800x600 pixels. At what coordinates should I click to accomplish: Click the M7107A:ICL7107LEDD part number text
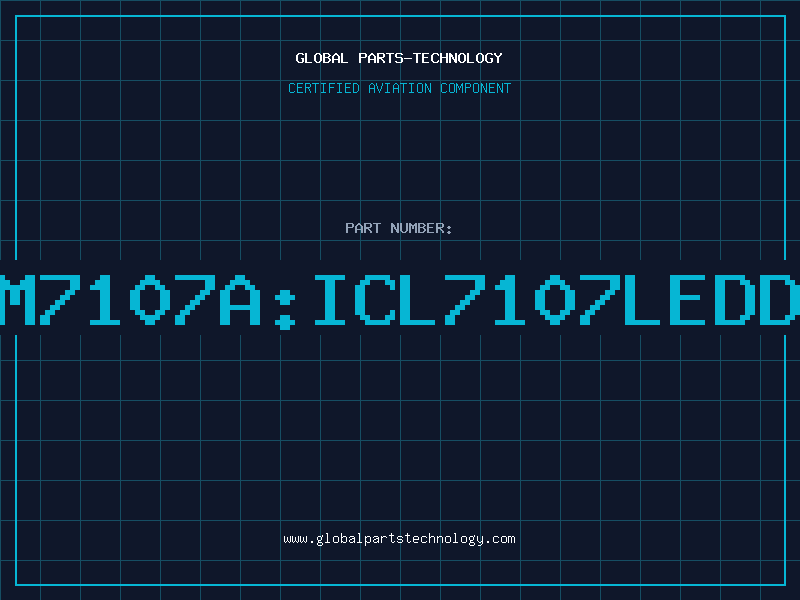[x=400, y=301]
